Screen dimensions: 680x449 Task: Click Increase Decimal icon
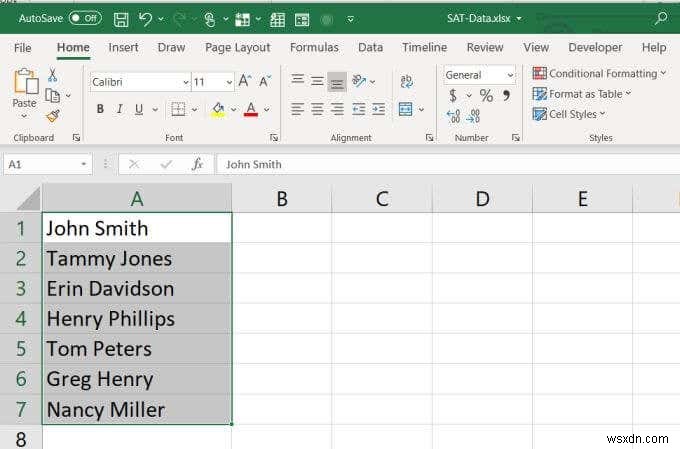453,116
